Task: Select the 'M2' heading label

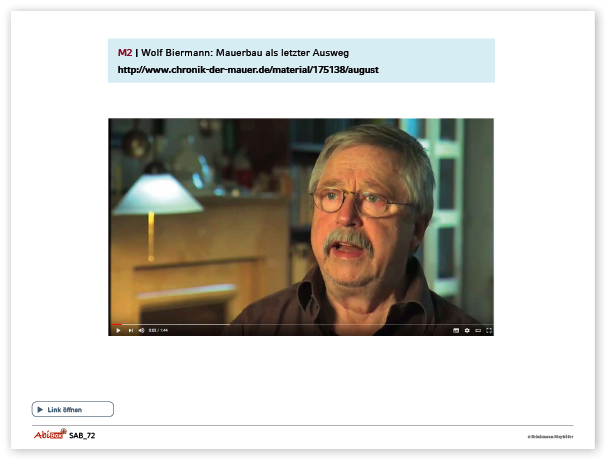Action: pos(124,52)
